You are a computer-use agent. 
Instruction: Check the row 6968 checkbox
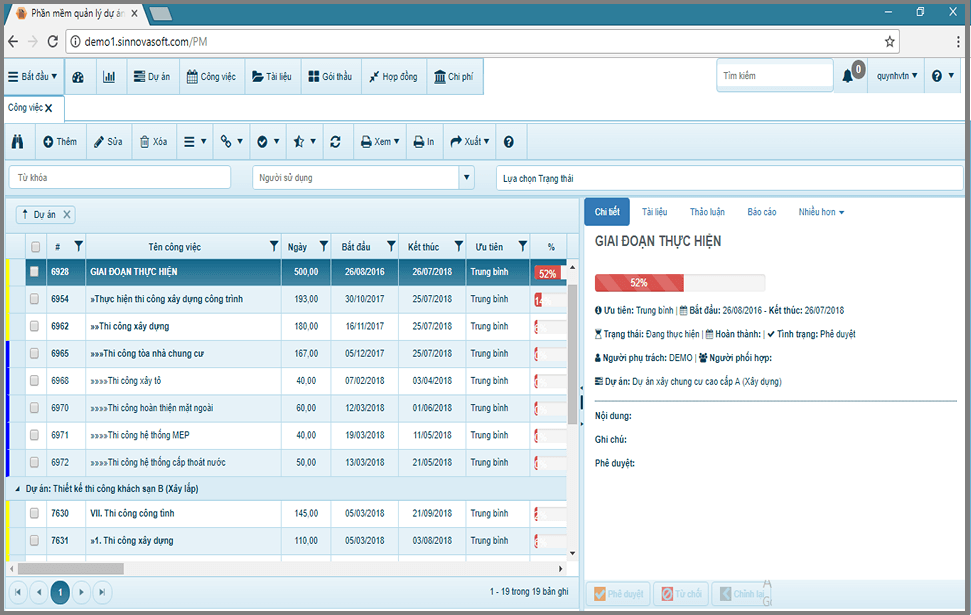pos(34,381)
